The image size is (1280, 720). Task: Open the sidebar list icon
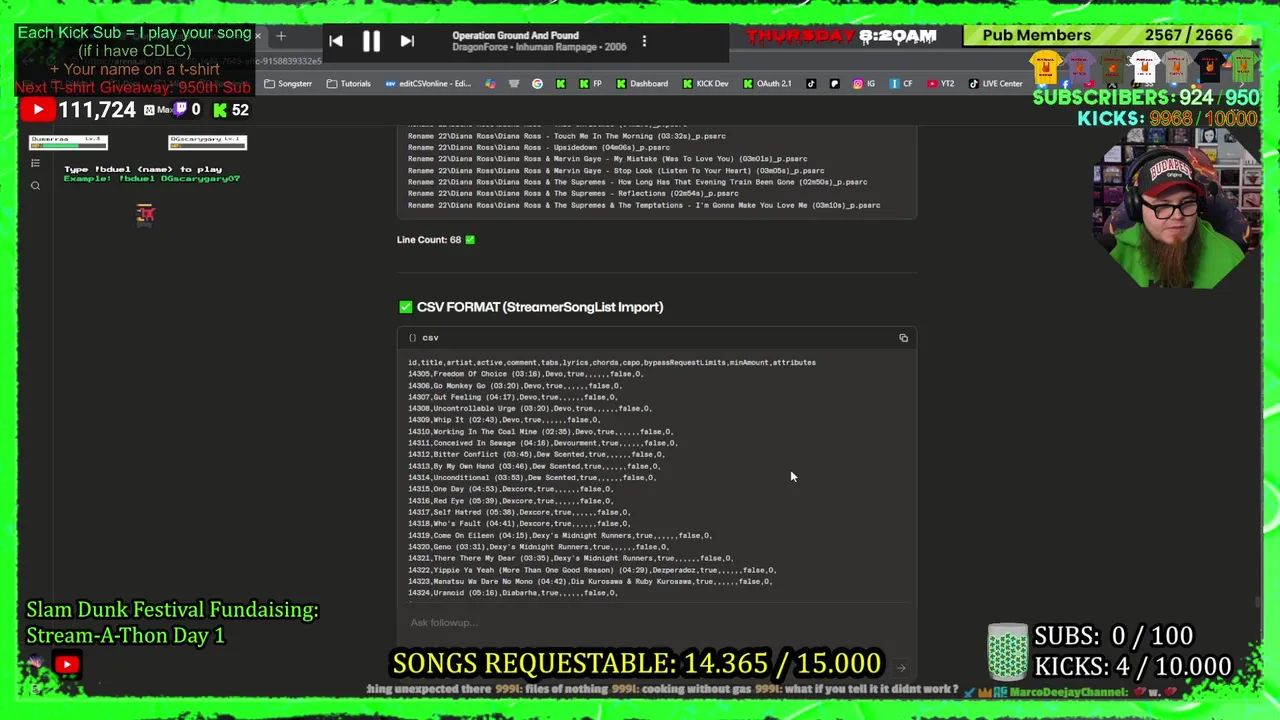tap(35, 163)
